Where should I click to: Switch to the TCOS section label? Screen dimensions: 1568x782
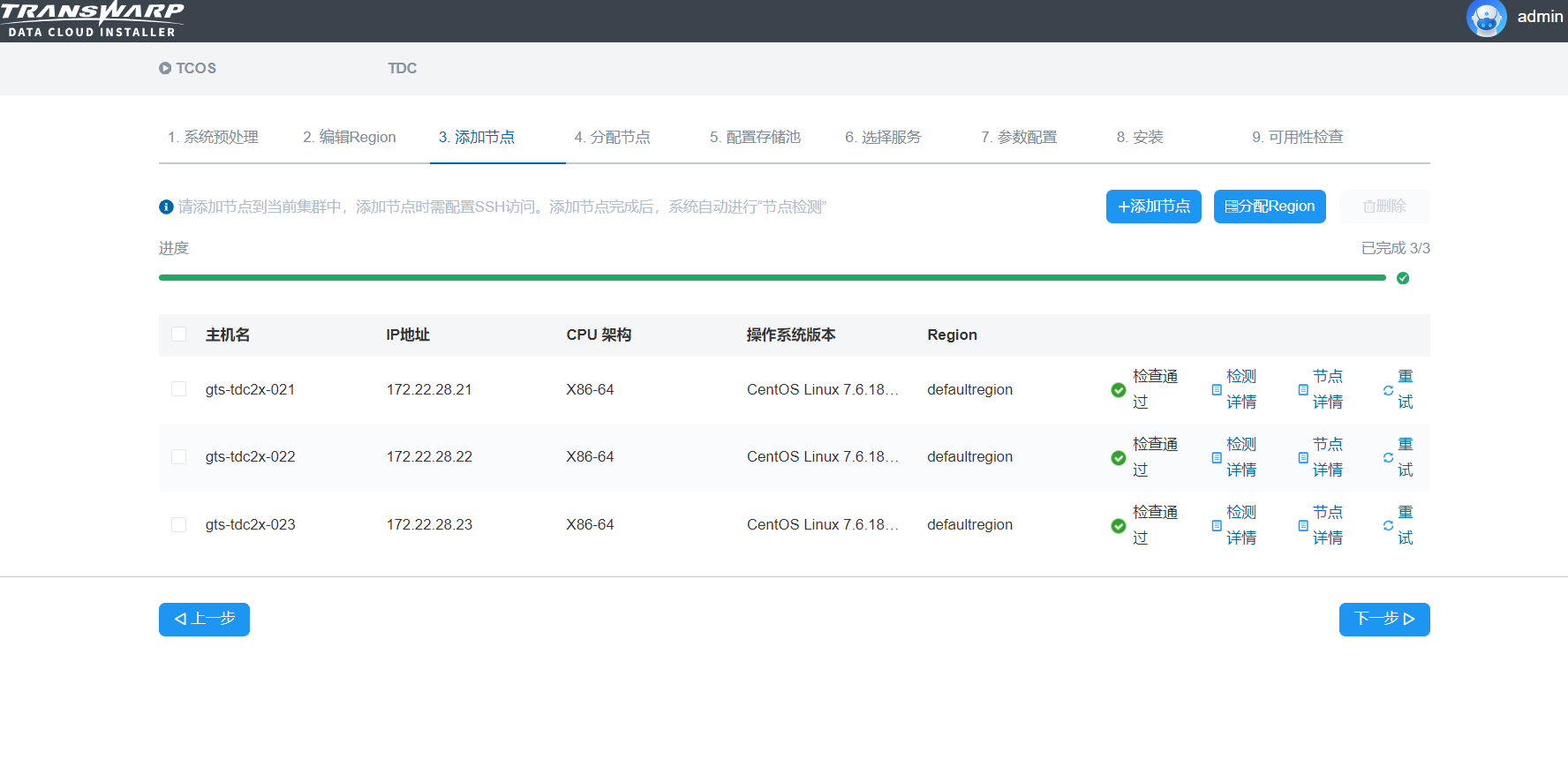click(196, 68)
